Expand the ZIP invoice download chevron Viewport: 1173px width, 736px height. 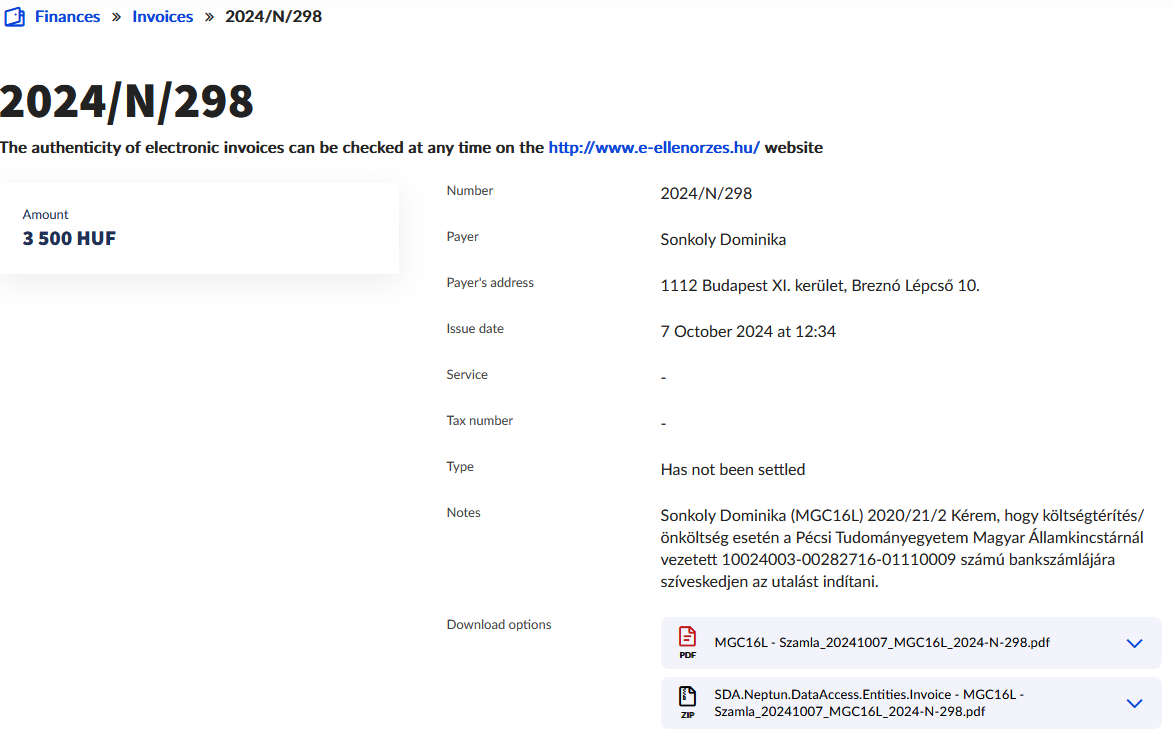coord(1134,703)
